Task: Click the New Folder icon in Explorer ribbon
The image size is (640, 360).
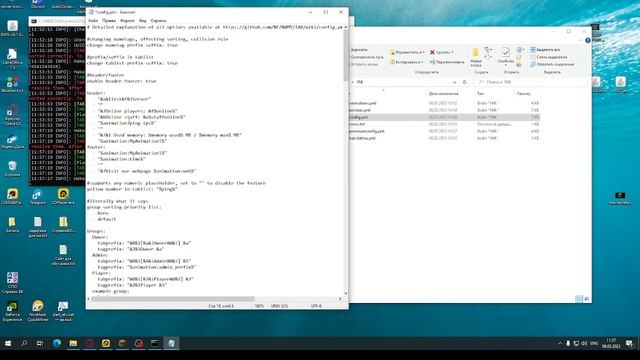Action: click(x=476, y=52)
